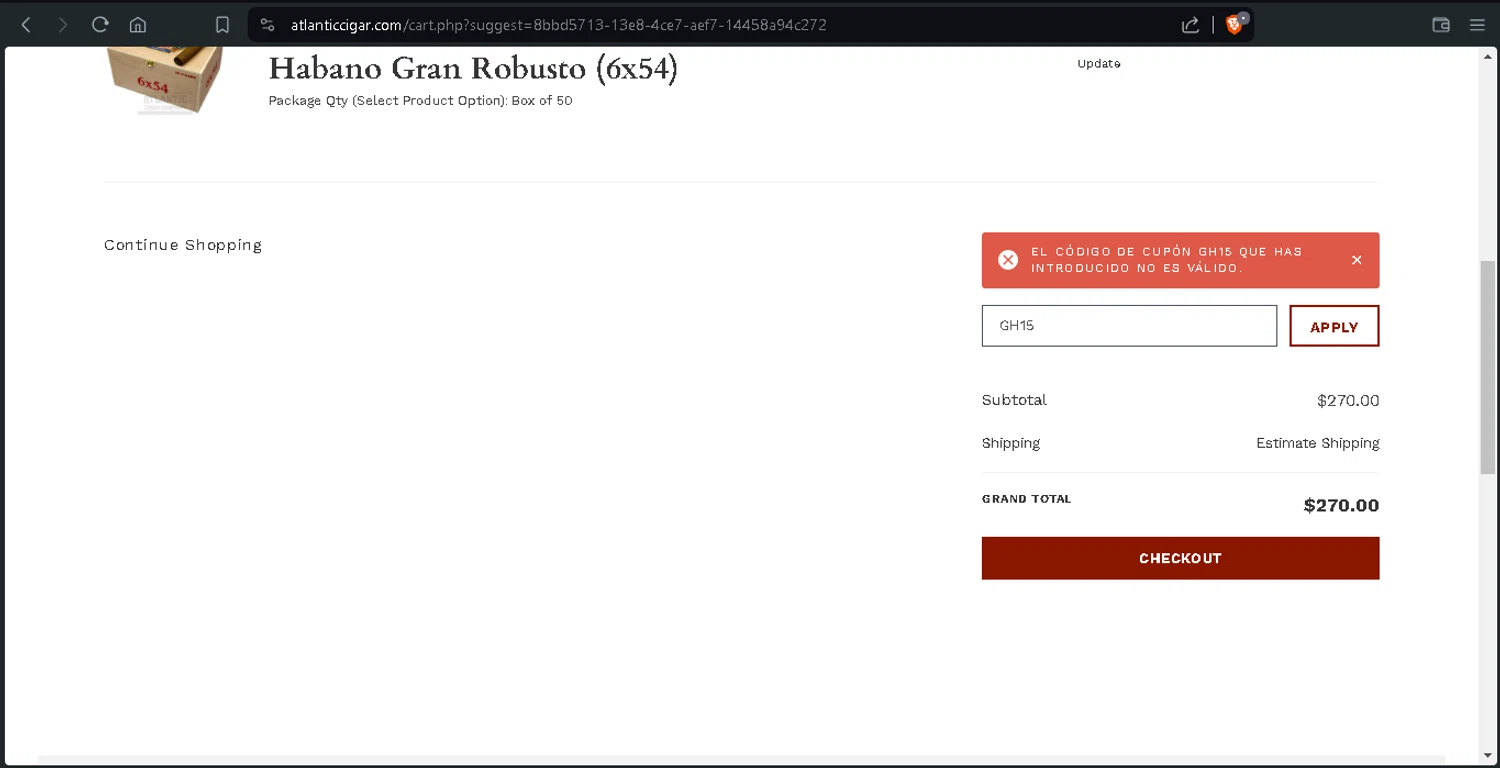Click the atlanticcigar.com URL in address bar
This screenshot has width=1500, height=768.
558,25
